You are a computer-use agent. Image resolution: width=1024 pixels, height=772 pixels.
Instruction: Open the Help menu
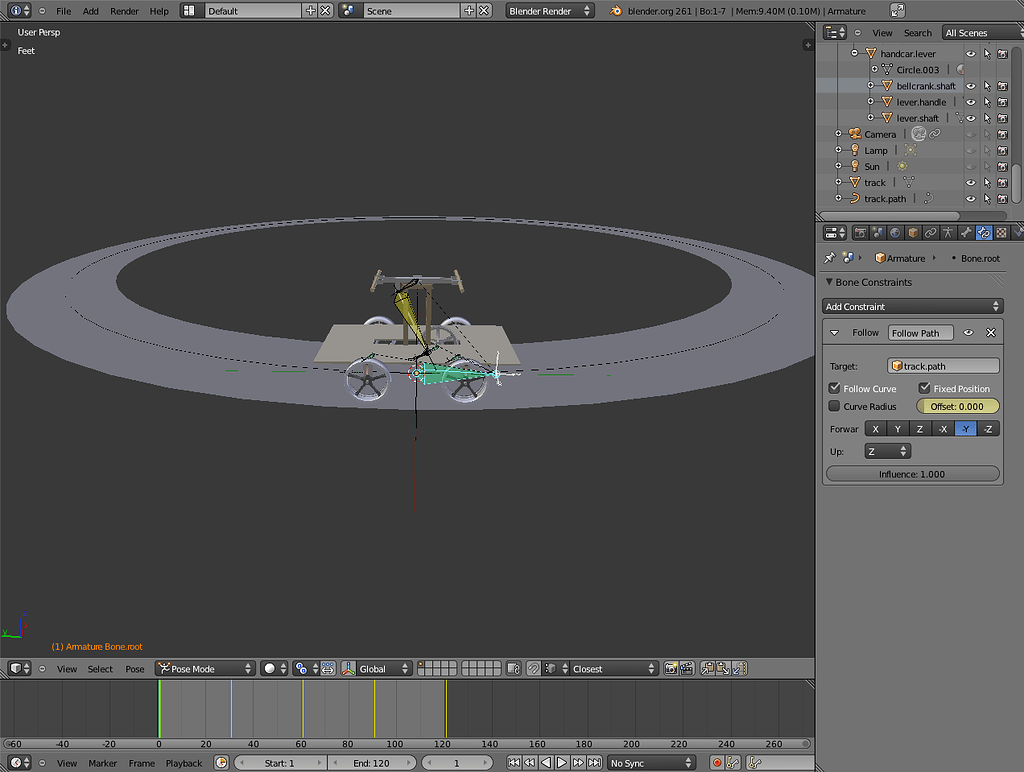tap(159, 11)
